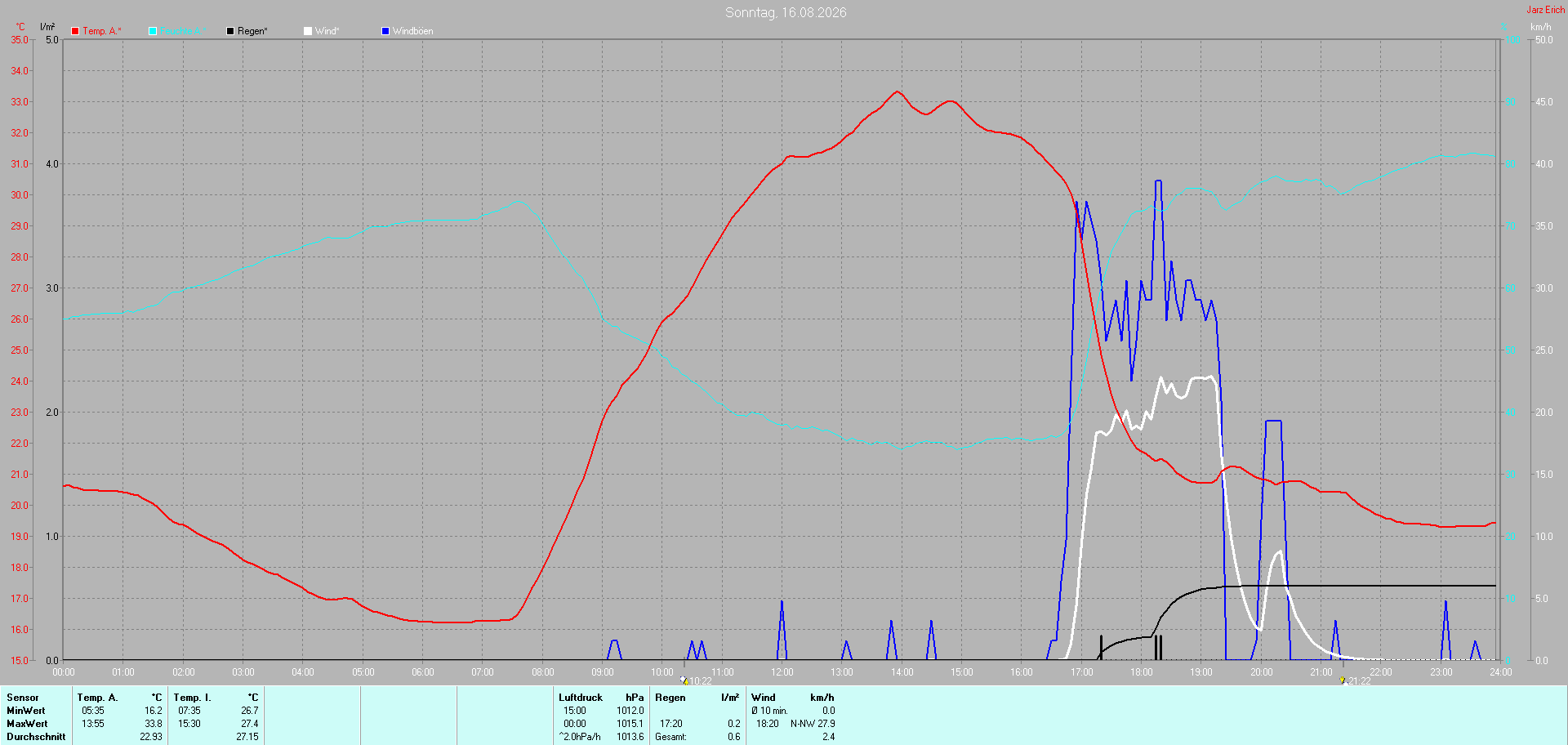Click the Luftdruck header in data table
The image size is (1568, 745).
tap(581, 698)
